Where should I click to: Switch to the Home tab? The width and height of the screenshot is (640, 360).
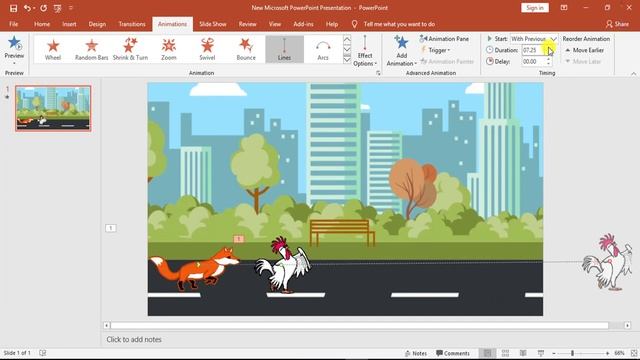[42, 24]
